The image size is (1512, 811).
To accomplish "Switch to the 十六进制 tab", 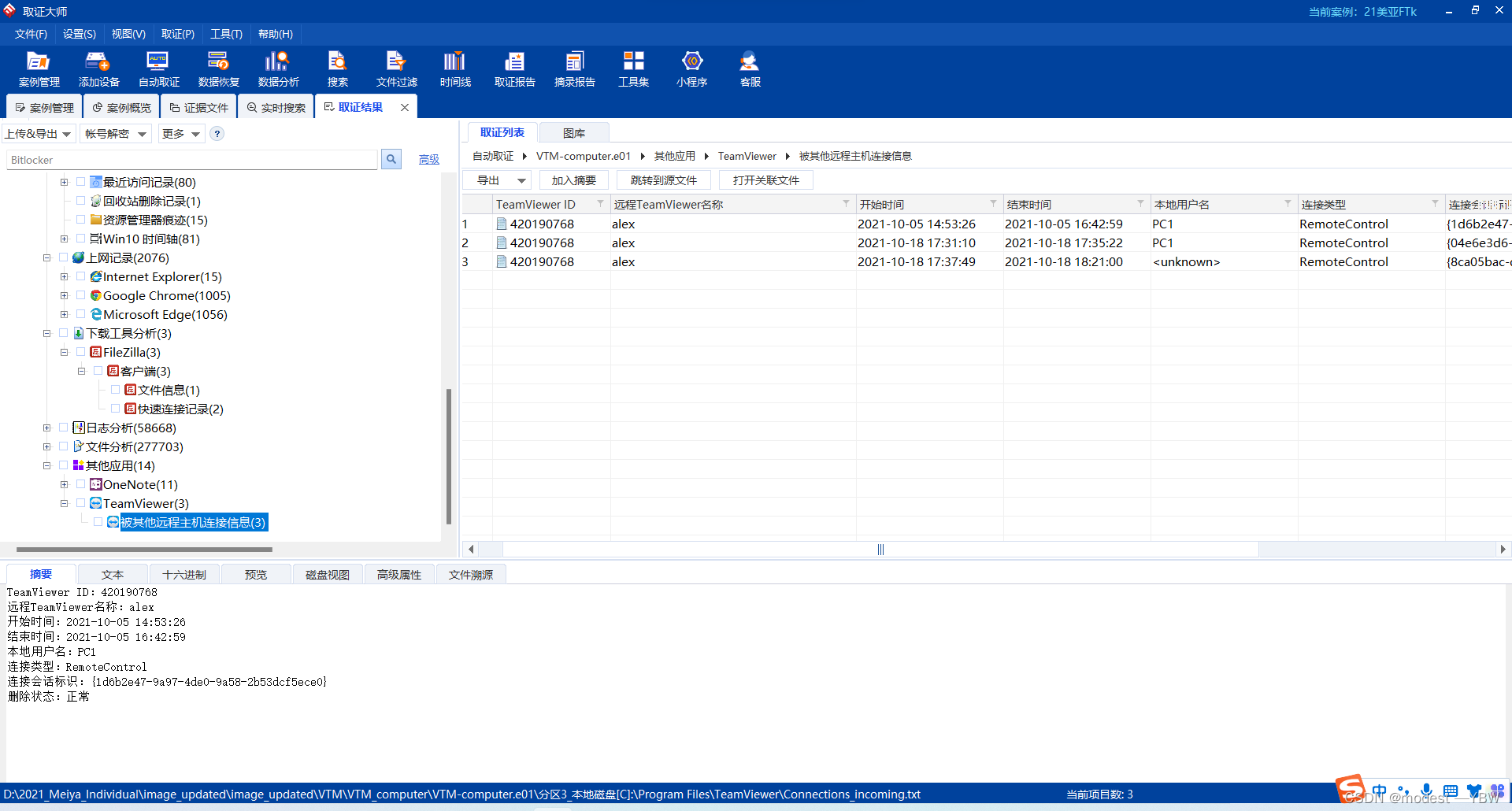I will pos(184,575).
